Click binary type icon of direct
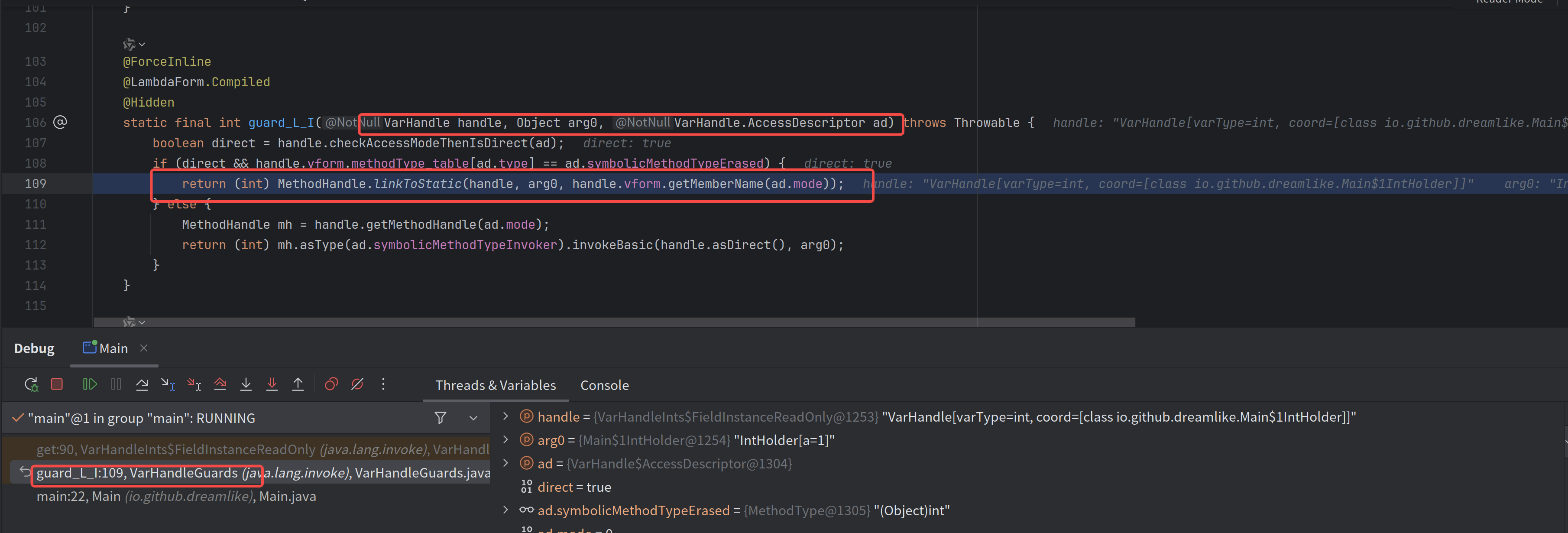Screen dimensions: 1568x533 coord(527,487)
